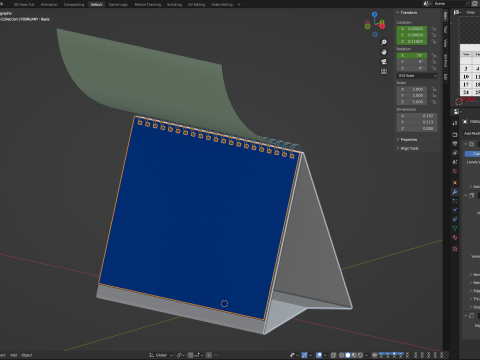Image resolution: width=480 pixels, height=360 pixels.
Task: Click the image editor type icon
Action: [457, 12]
